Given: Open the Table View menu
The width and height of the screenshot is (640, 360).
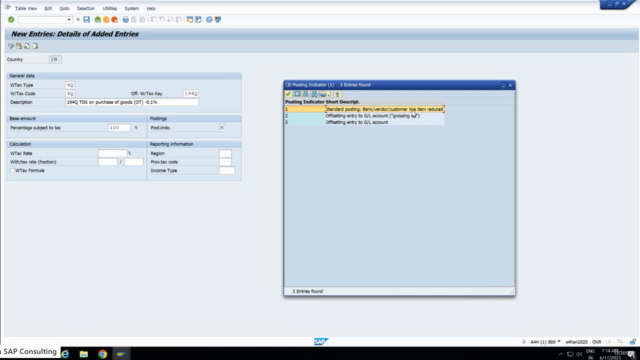Looking at the screenshot, I should click(x=26, y=8).
